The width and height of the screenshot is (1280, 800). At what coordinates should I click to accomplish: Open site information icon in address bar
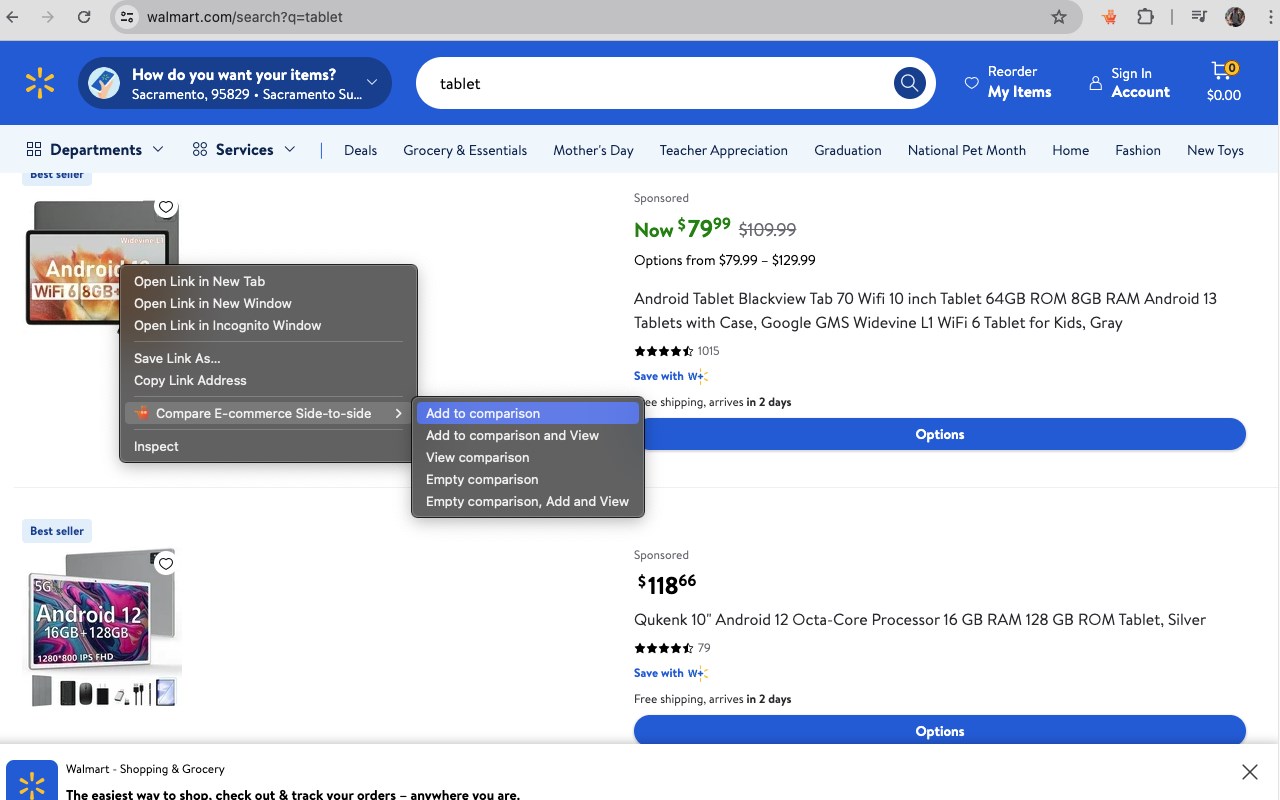(126, 17)
